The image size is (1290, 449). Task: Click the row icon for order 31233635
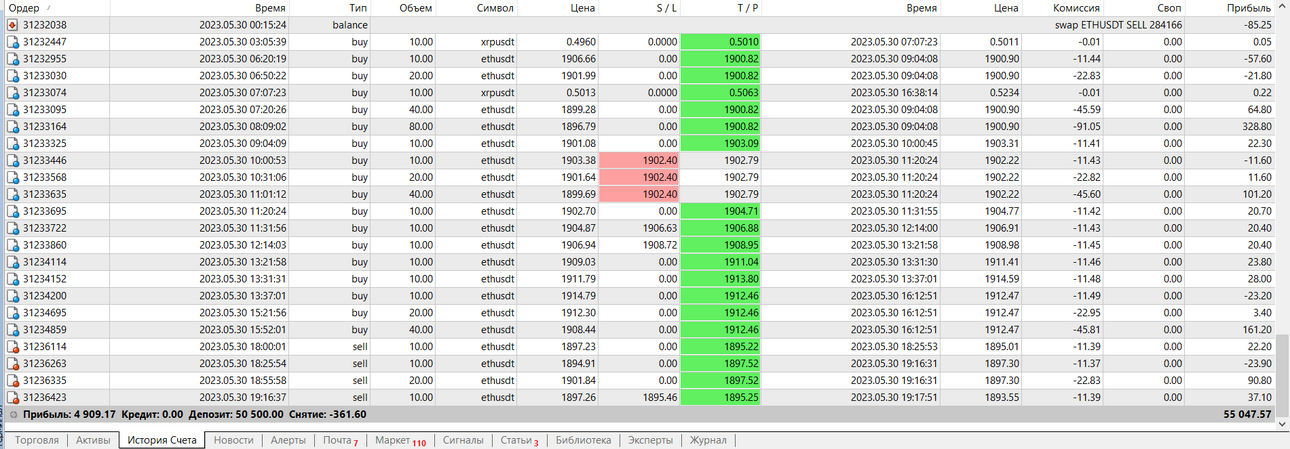click(x=12, y=194)
